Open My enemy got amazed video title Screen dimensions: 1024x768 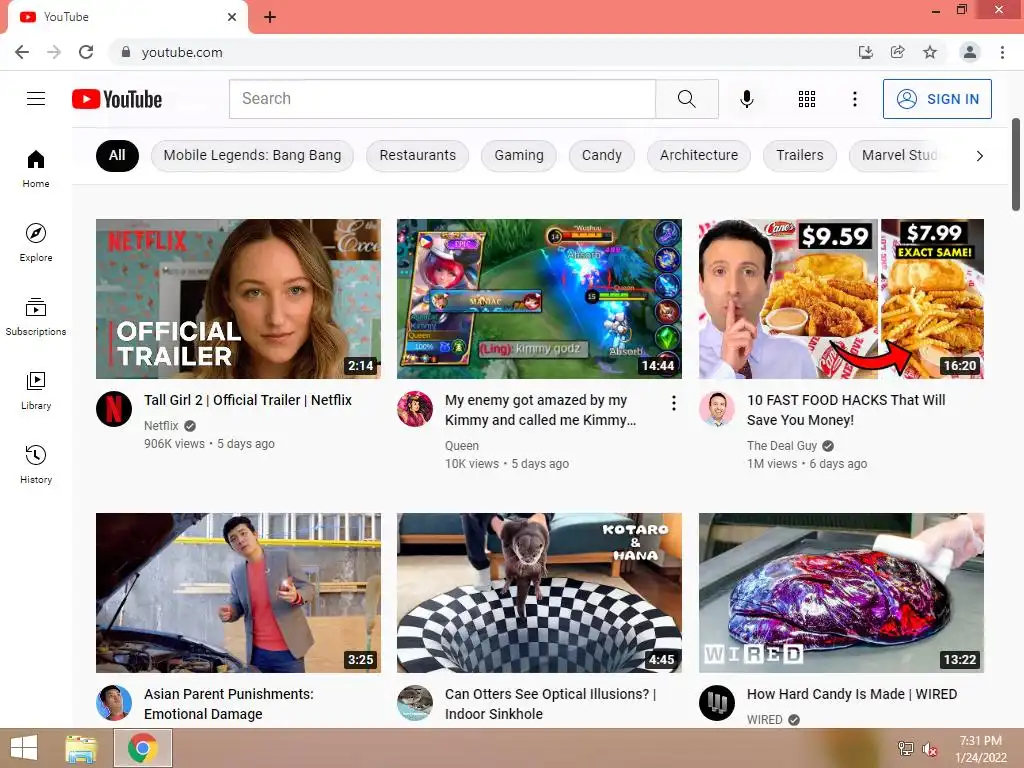click(540, 410)
